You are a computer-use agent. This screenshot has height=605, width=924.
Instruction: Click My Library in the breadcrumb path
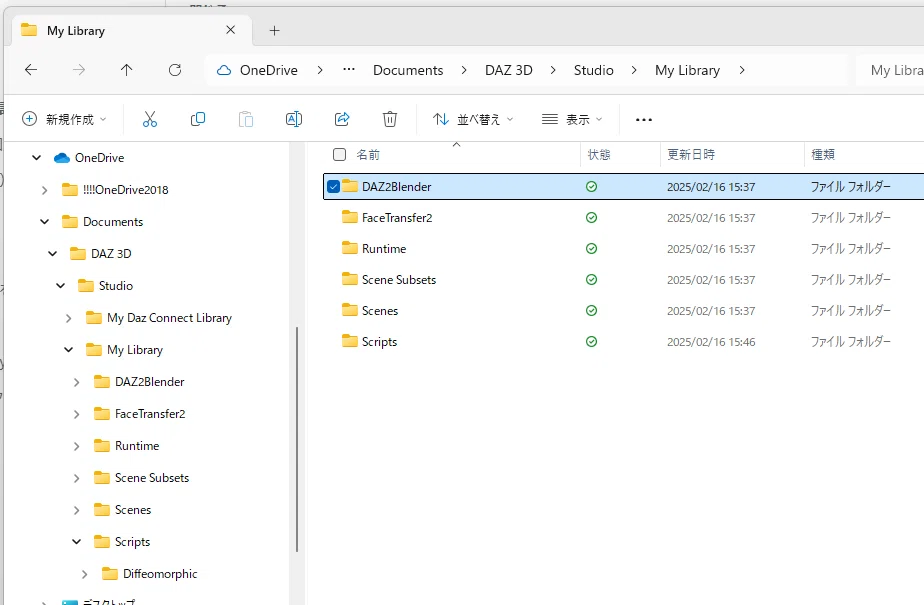click(x=687, y=70)
